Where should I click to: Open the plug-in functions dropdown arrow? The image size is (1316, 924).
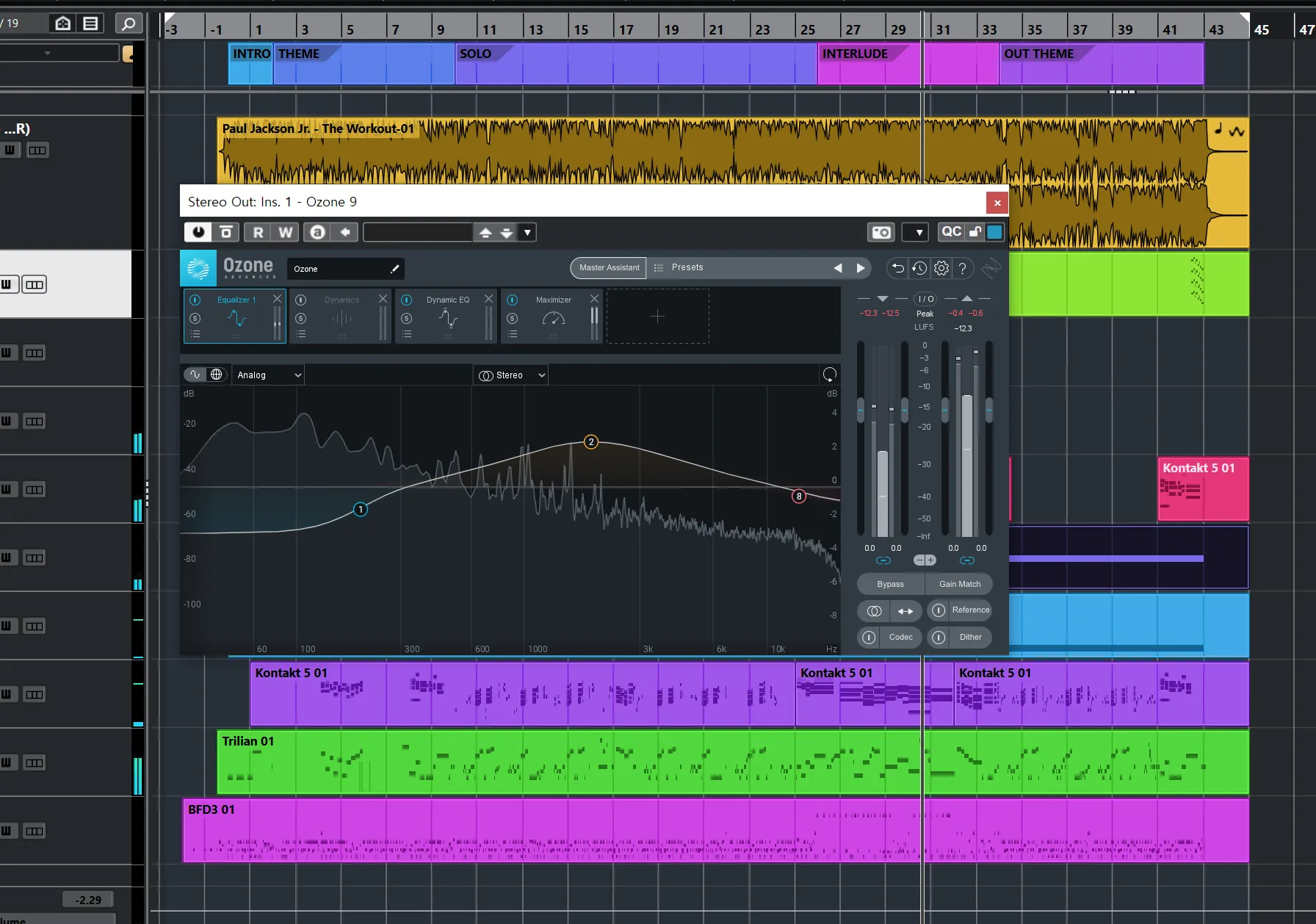(916, 232)
